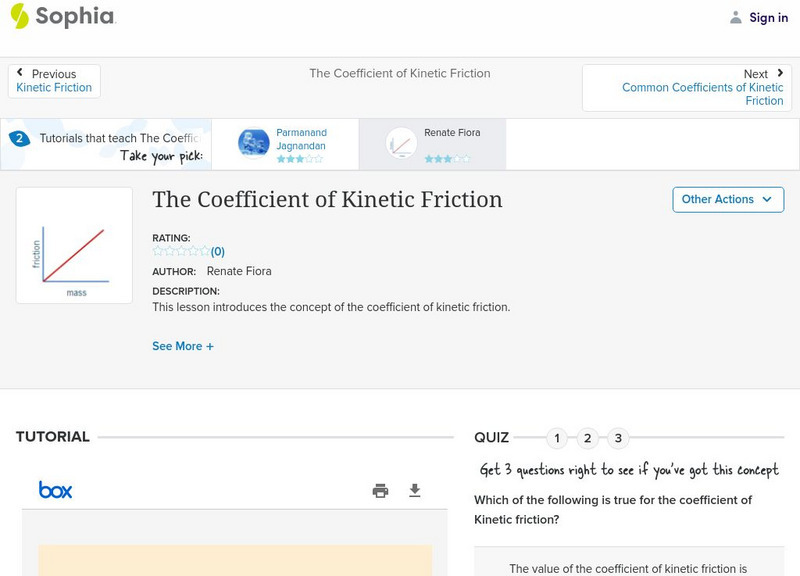Click the user profile icon beside Sign in
Screen dimensions: 800x576
[736, 17]
